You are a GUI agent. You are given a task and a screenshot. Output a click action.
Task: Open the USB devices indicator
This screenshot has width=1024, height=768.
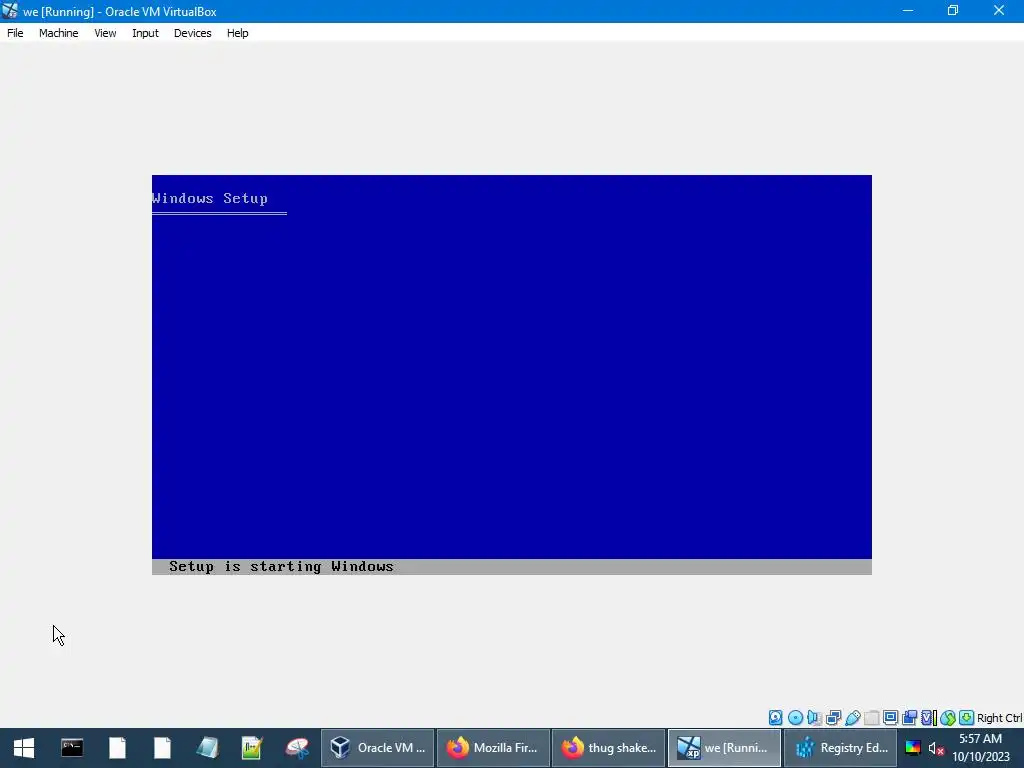pos(852,718)
